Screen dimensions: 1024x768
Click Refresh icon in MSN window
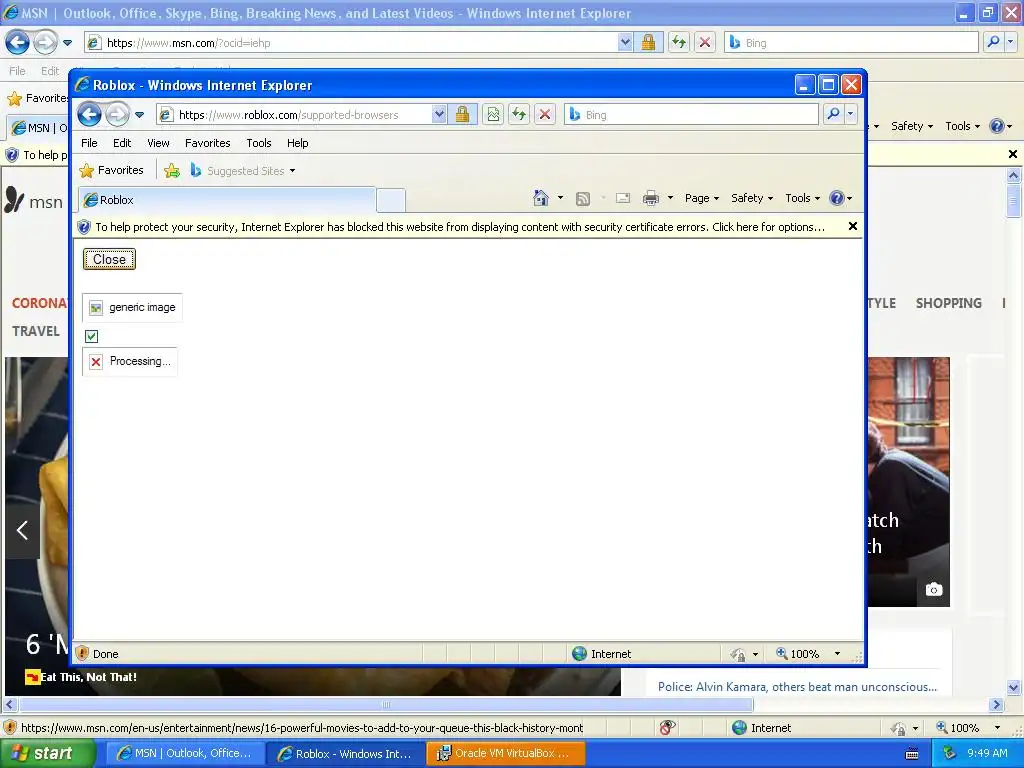[679, 43]
